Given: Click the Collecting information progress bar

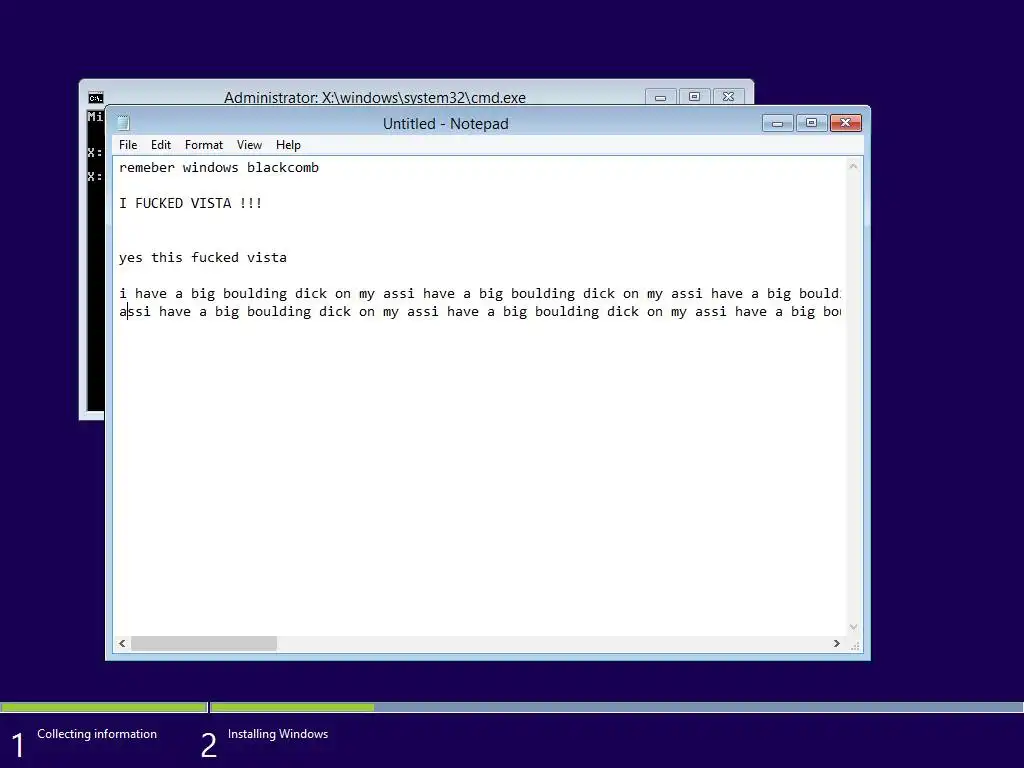Looking at the screenshot, I should coord(104,707).
